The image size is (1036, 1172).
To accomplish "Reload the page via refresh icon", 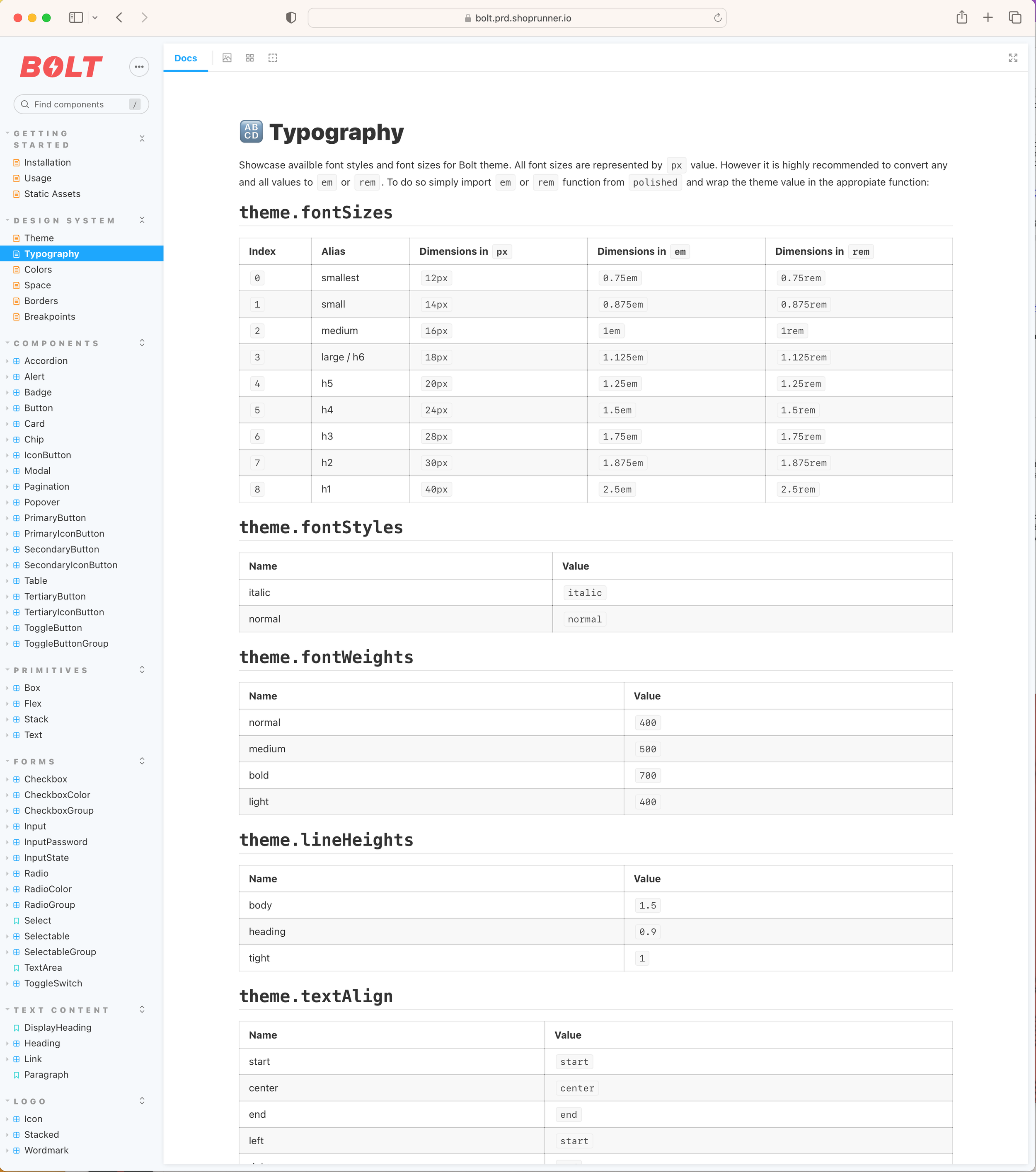I will 718,18.
